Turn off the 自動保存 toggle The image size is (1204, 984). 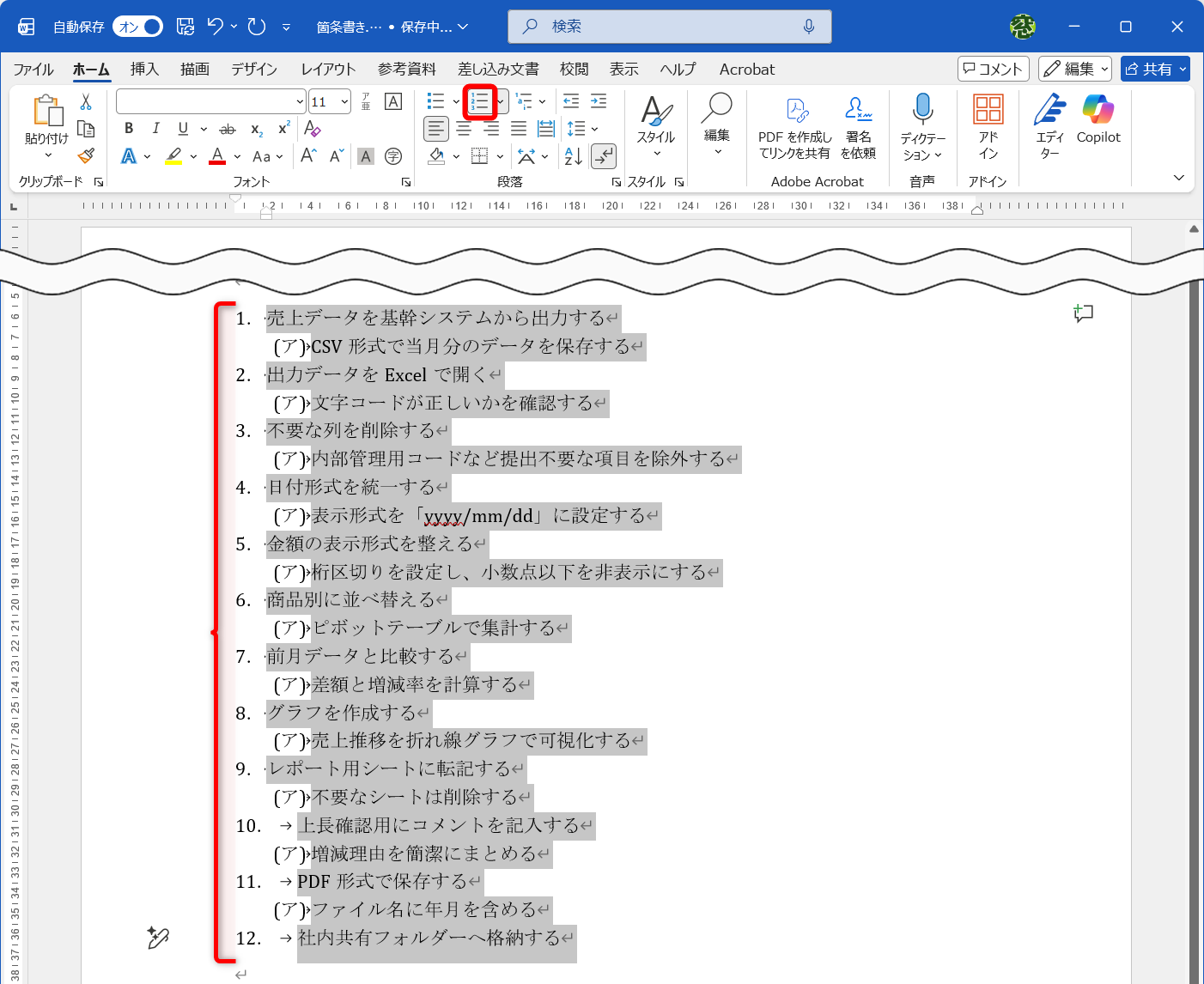[137, 27]
